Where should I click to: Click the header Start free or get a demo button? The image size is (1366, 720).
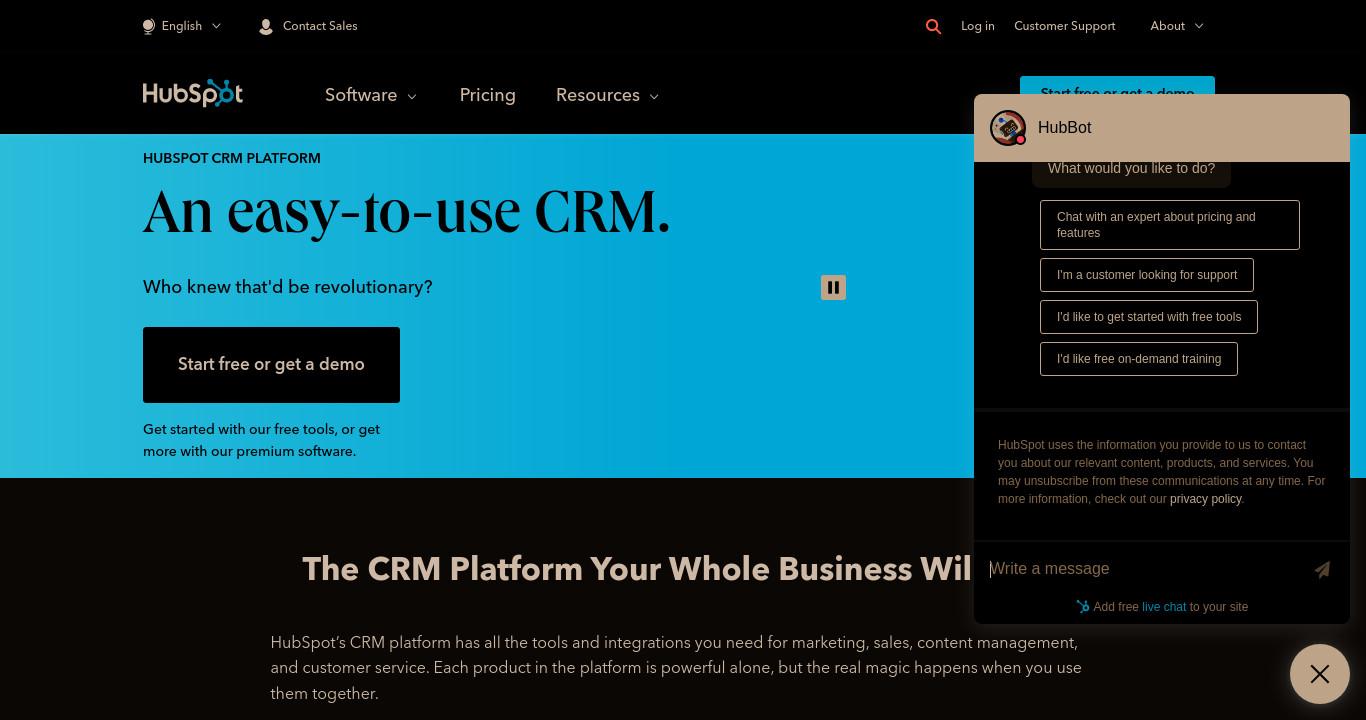click(x=1117, y=85)
